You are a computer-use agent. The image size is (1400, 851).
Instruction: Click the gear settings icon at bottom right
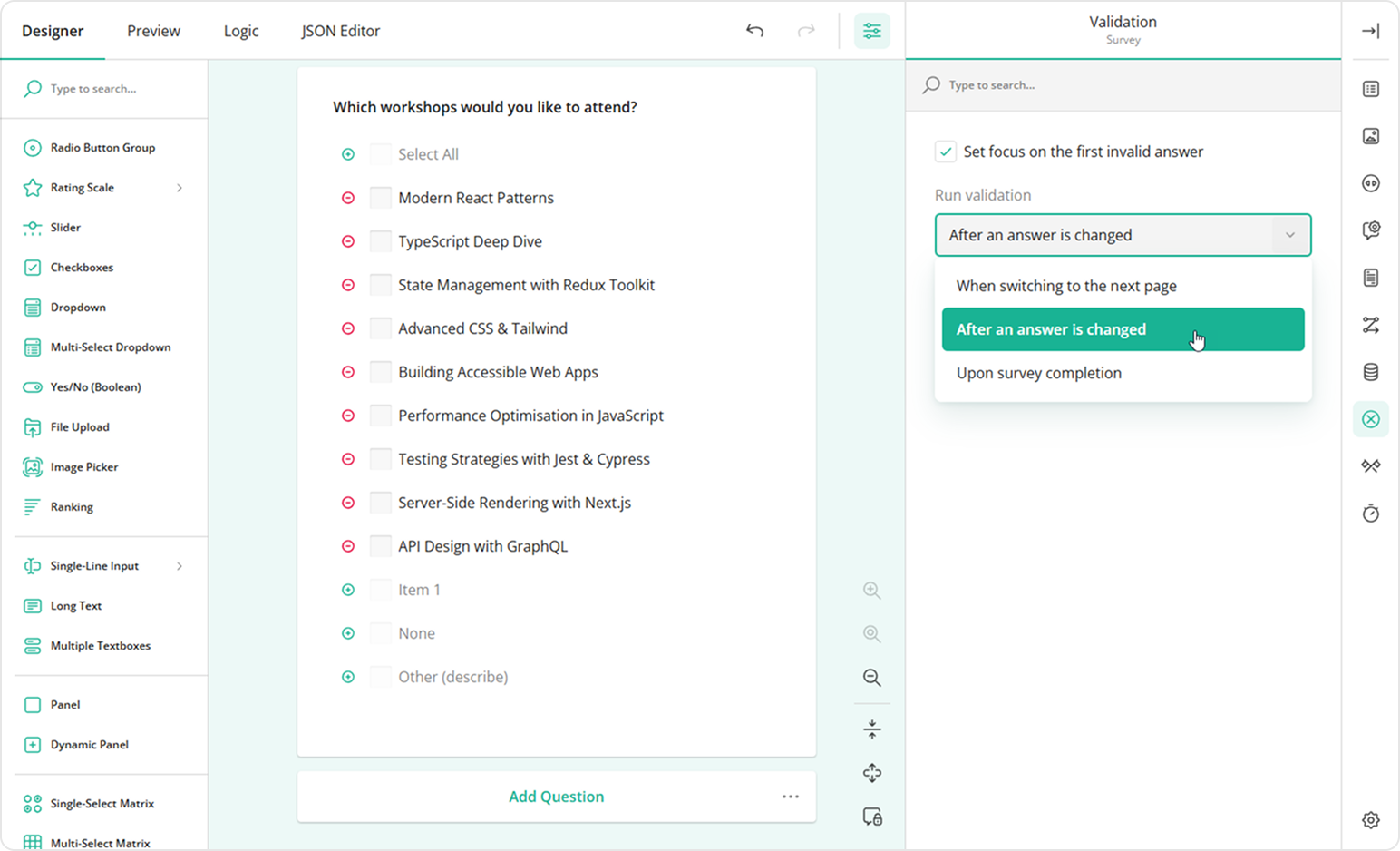click(1370, 820)
